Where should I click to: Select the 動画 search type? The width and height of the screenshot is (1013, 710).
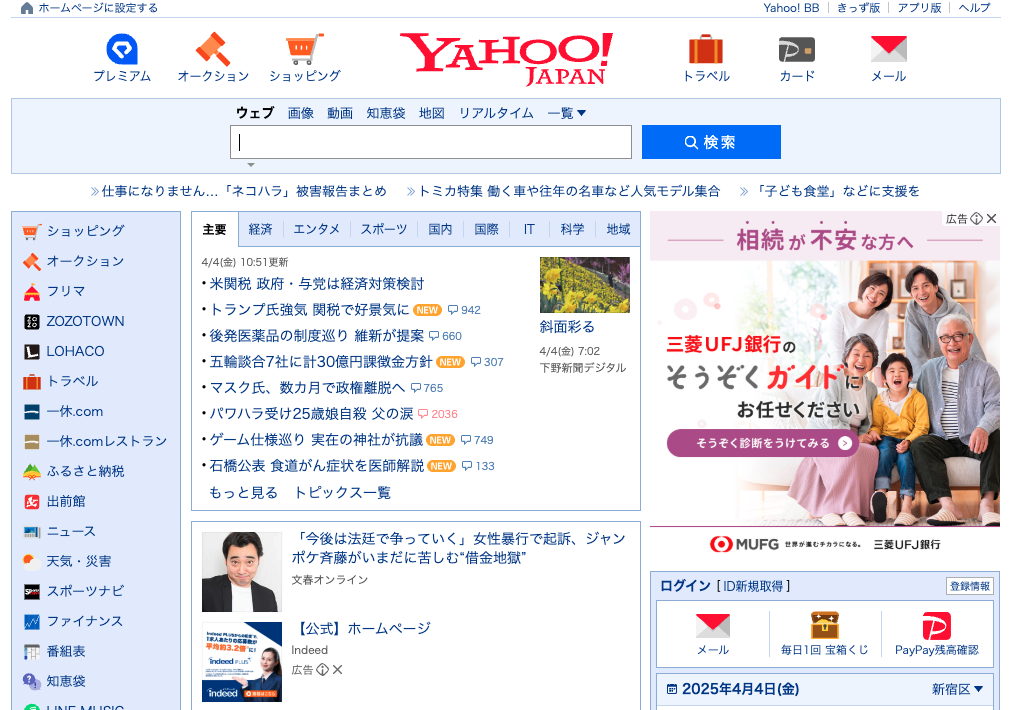(340, 113)
